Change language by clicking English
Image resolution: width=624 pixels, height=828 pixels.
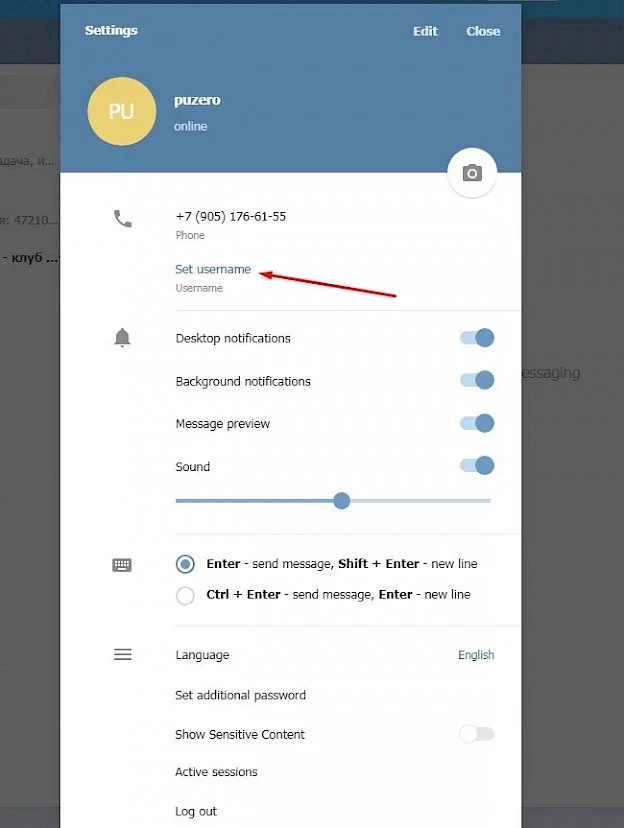coord(476,655)
